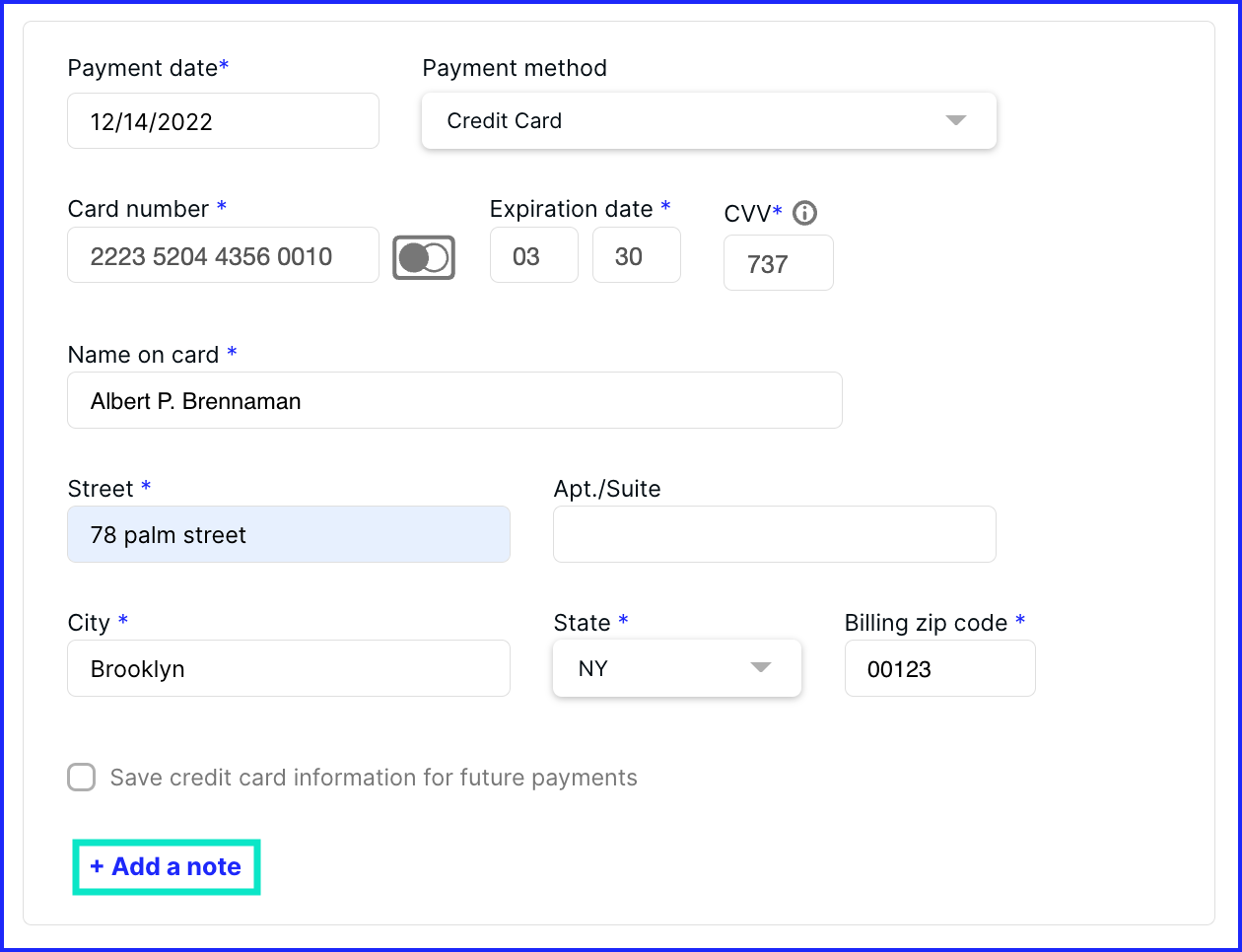Image resolution: width=1242 pixels, height=952 pixels.
Task: Click the Payment method label text
Action: (x=515, y=68)
